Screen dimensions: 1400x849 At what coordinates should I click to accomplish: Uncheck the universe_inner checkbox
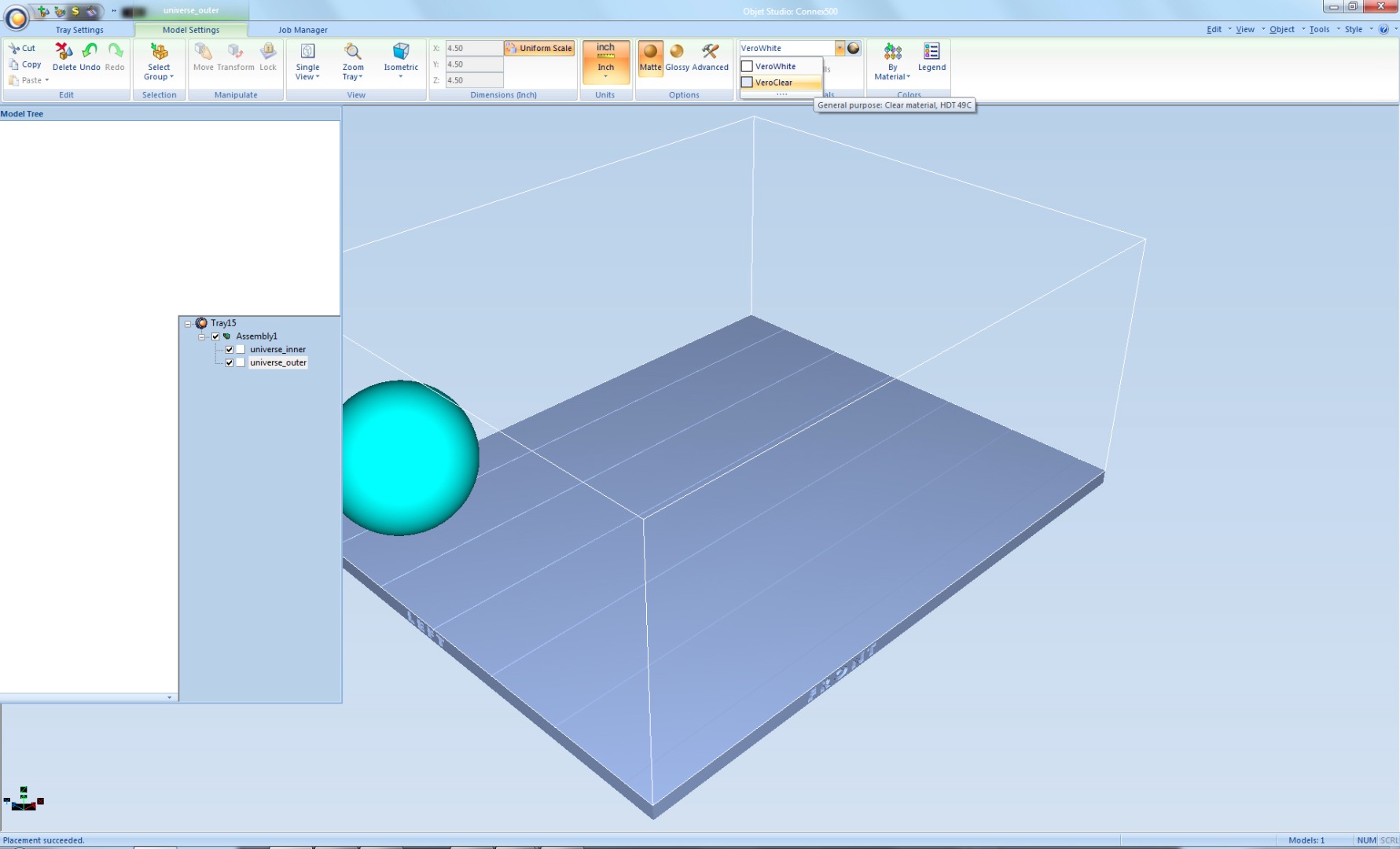click(x=229, y=350)
